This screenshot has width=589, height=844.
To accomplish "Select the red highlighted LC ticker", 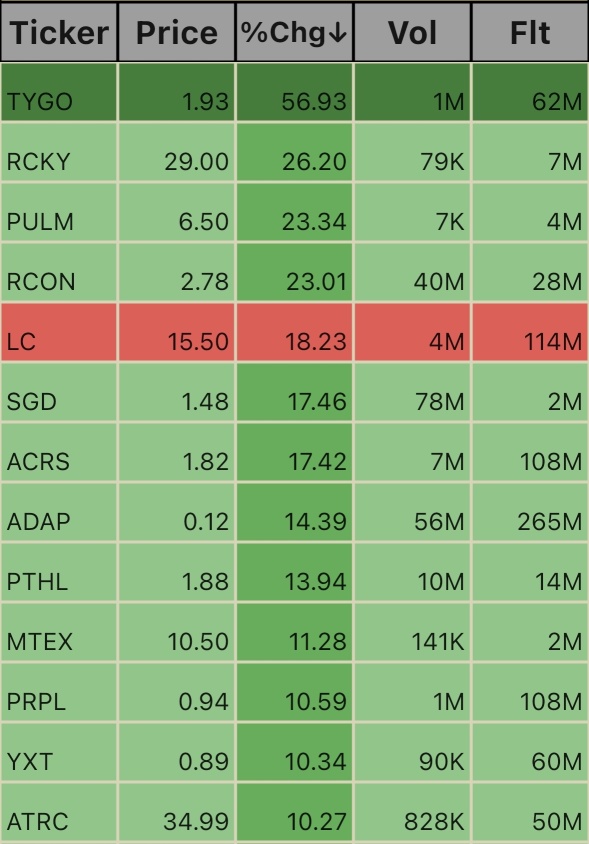I will coord(21,342).
